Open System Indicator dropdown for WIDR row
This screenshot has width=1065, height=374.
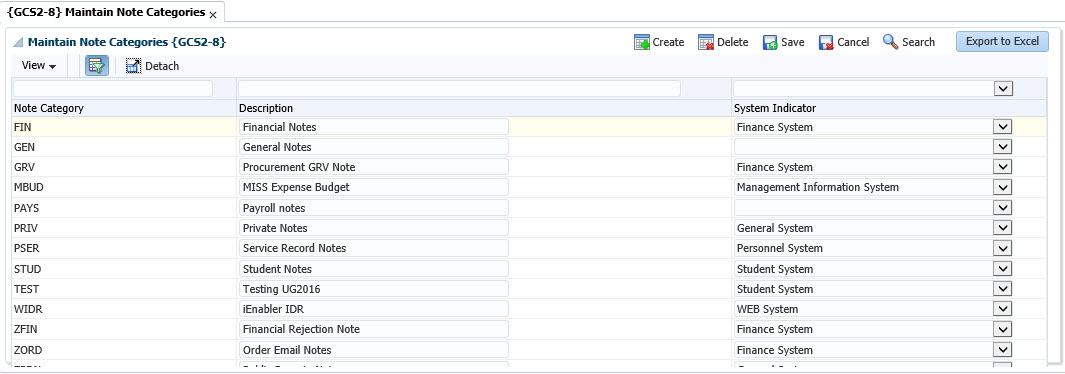(x=1003, y=310)
